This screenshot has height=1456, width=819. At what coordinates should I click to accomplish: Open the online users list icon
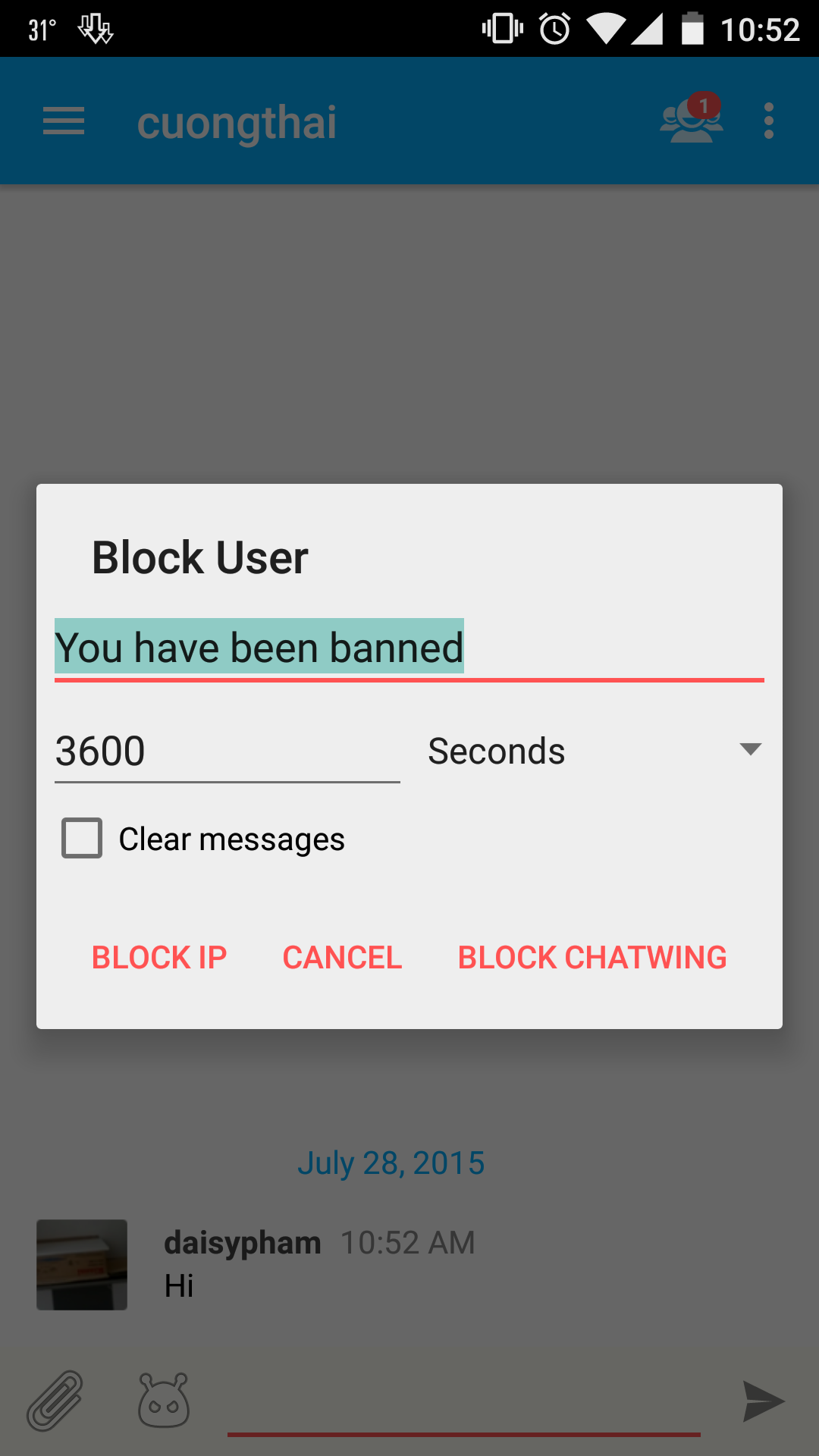coord(692,119)
